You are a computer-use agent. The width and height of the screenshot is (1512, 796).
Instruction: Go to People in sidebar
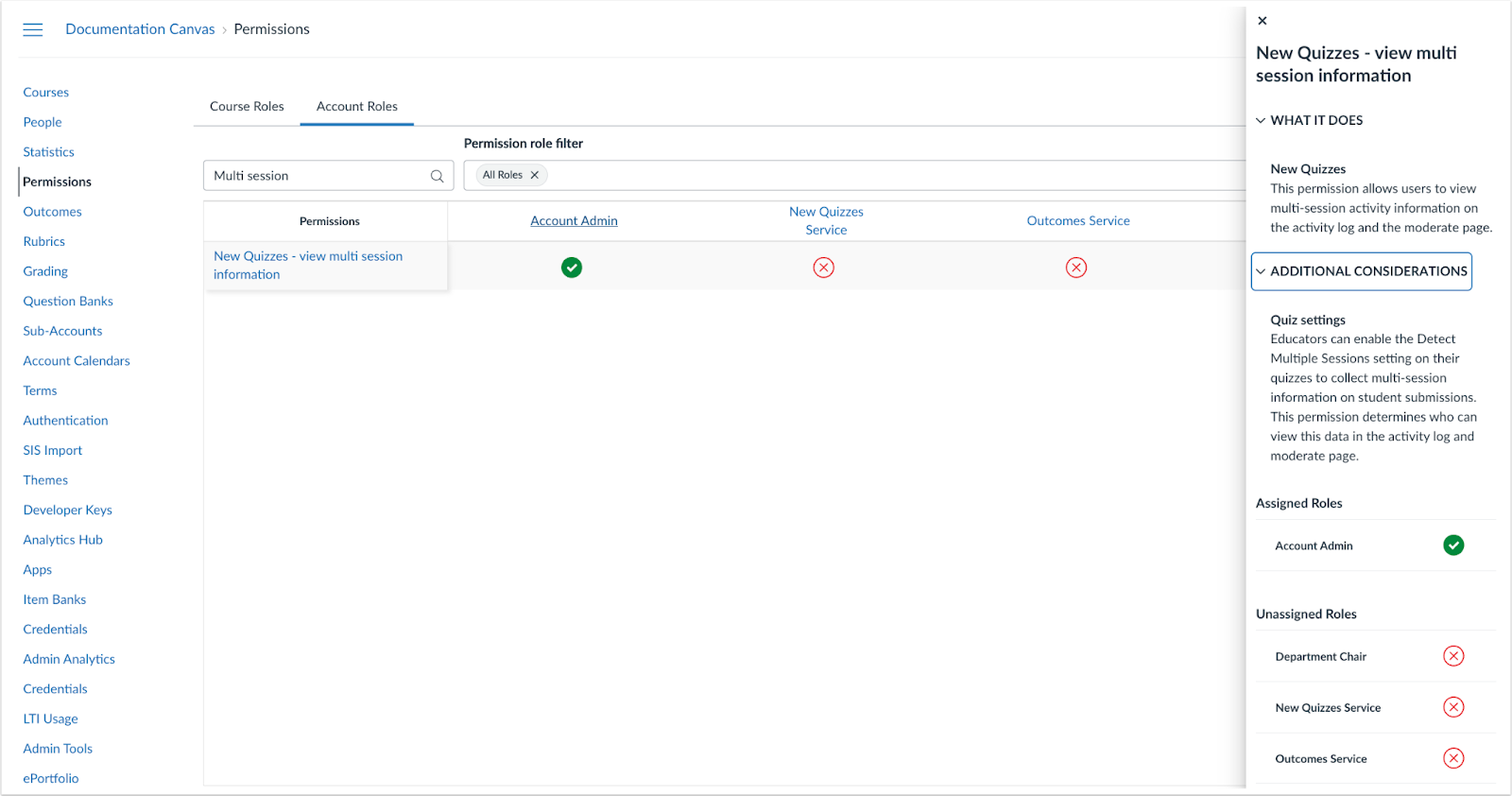click(43, 122)
